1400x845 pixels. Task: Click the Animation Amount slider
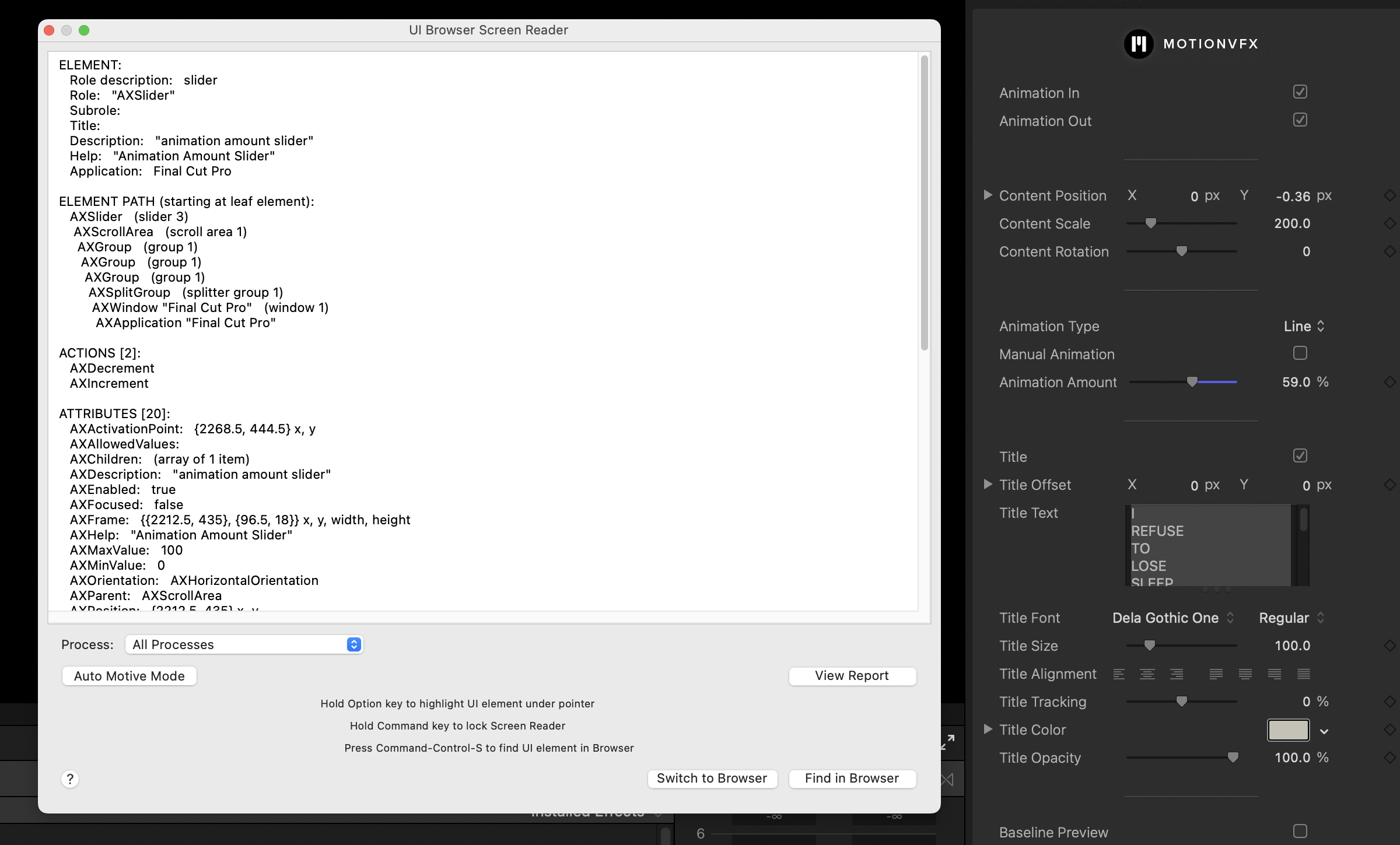pos(1183,382)
